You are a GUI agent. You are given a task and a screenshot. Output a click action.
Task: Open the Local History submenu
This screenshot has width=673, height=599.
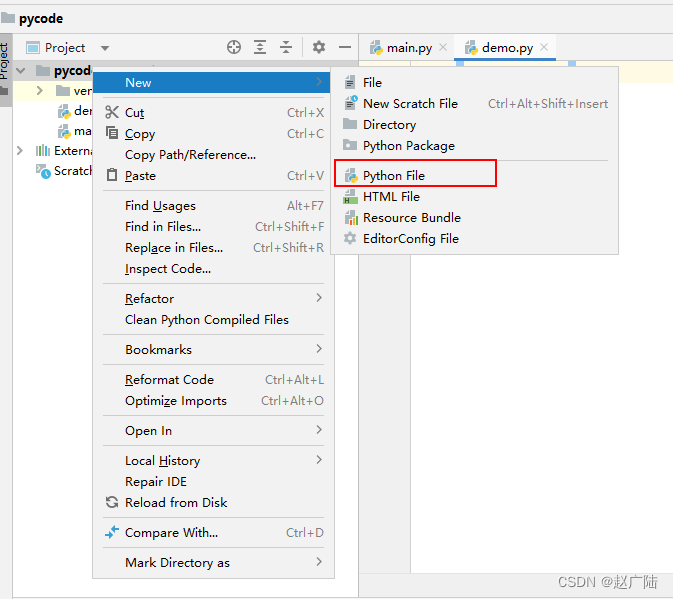[x=213, y=460]
